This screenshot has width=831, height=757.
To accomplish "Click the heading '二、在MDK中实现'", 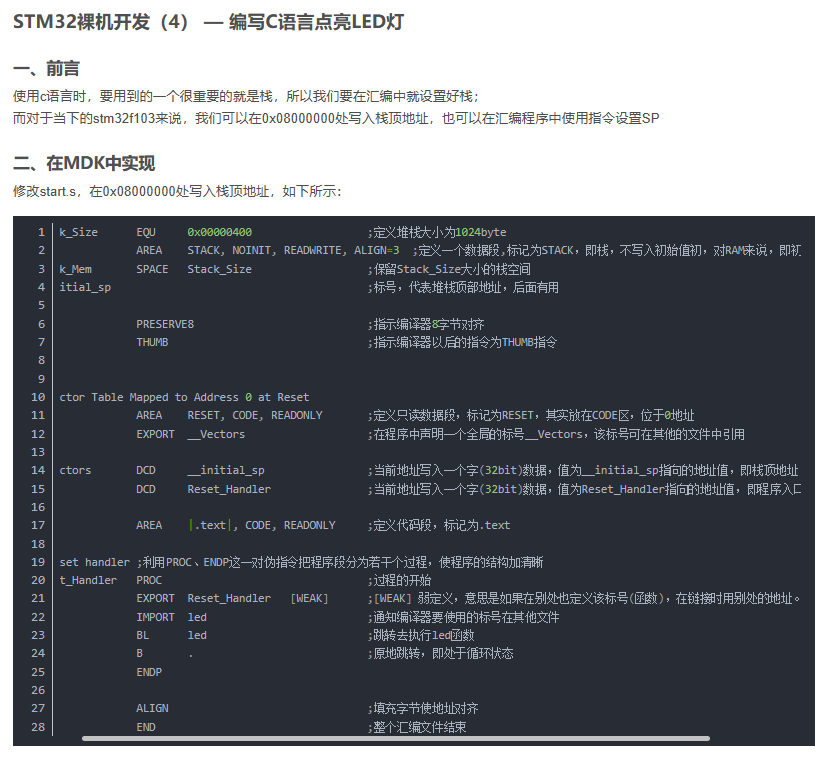I will click(84, 163).
